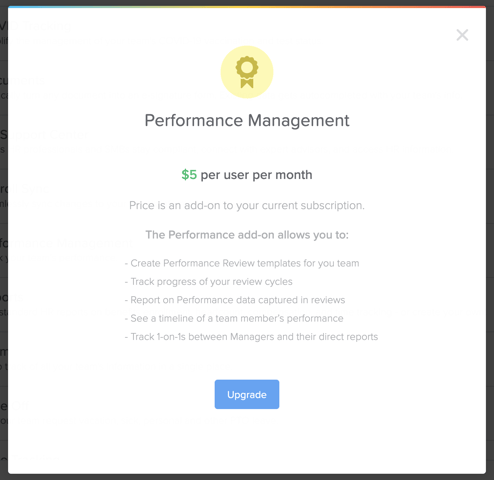Click the 'per user per month' text

(x=256, y=175)
